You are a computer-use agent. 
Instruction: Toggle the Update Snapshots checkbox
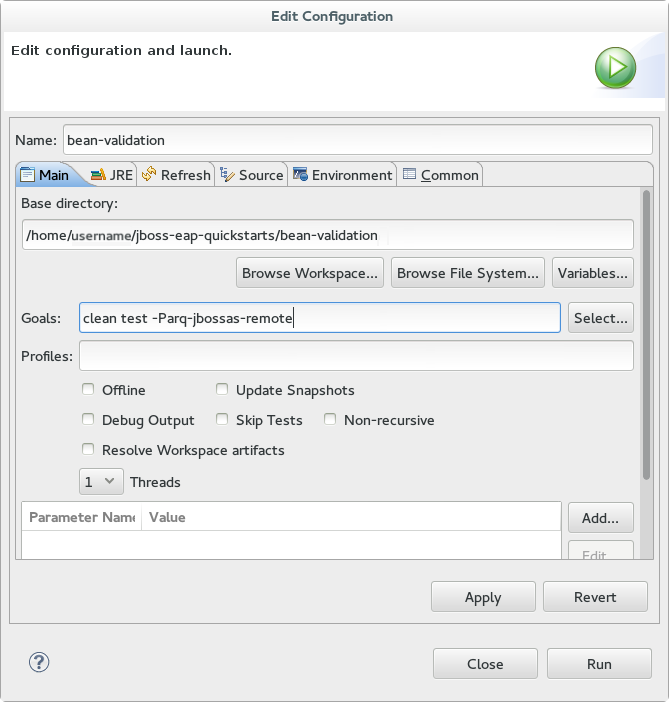[223, 390]
